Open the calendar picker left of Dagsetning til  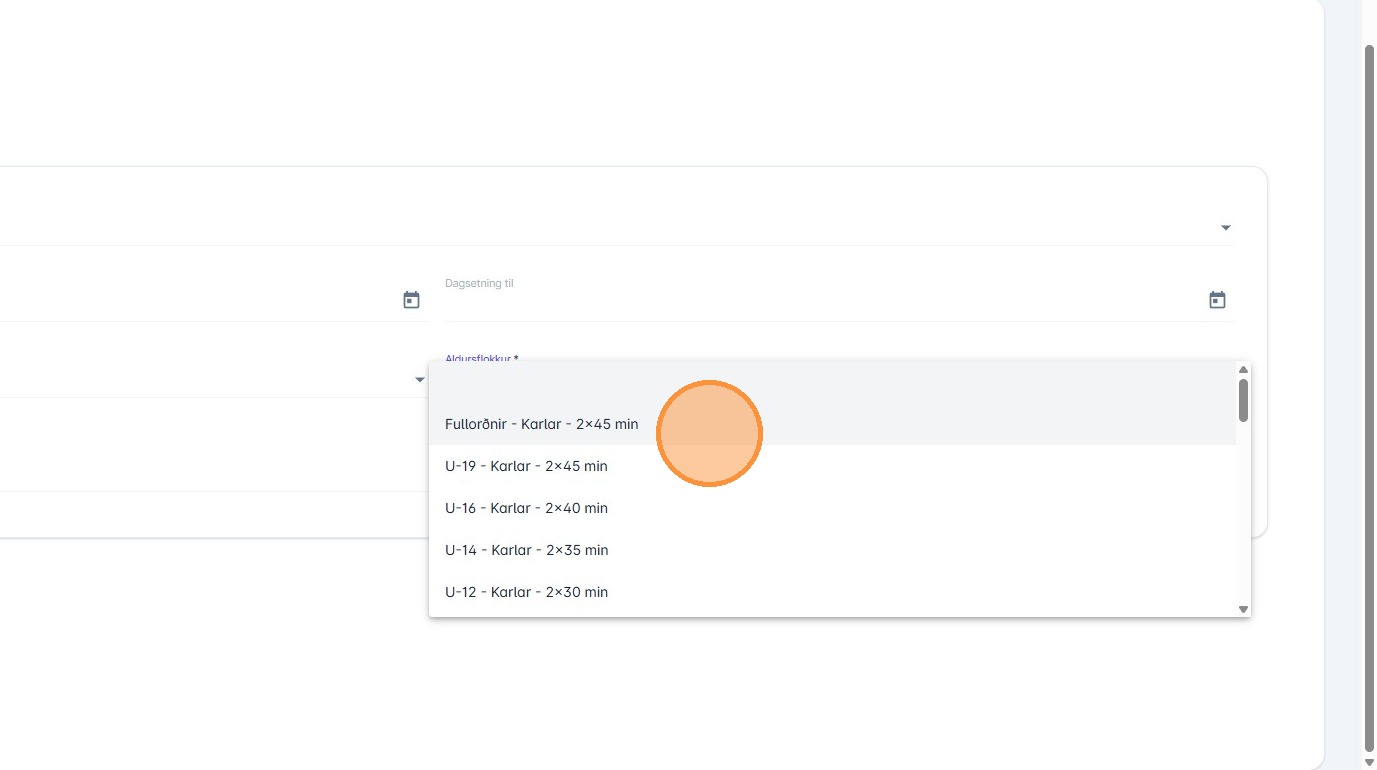click(411, 300)
